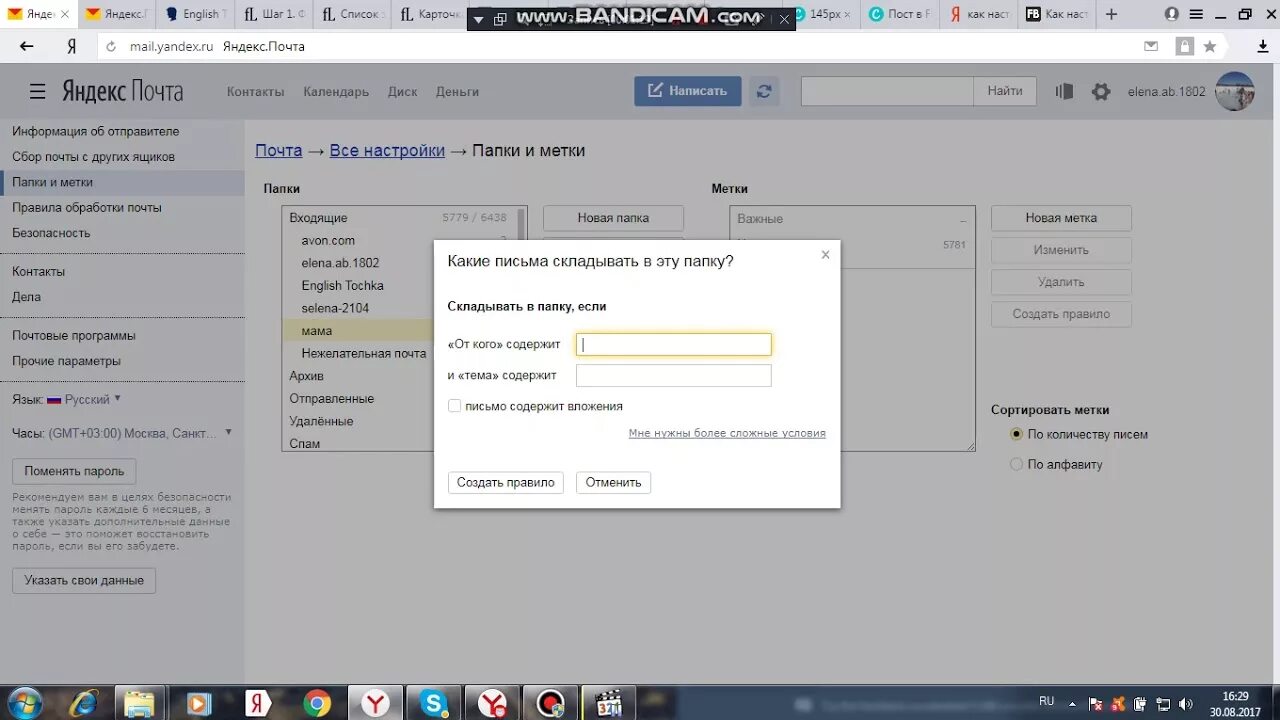Enable 'письмо содержит вложения' checkbox

point(454,406)
